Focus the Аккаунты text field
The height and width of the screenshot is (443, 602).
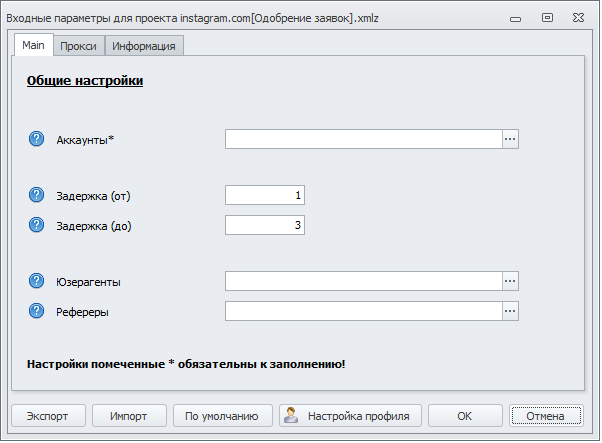363,139
